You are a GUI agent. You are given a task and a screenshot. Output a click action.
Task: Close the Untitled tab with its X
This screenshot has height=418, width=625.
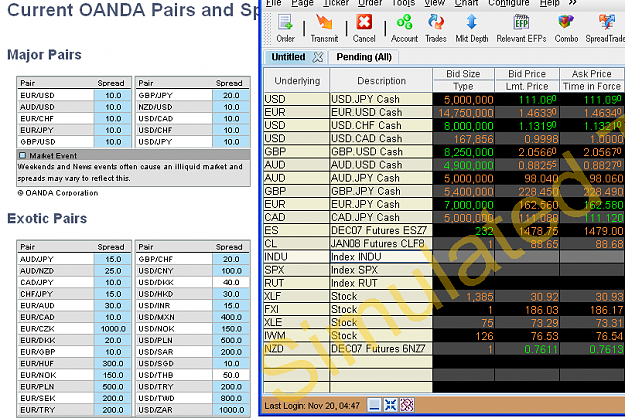tap(318, 57)
